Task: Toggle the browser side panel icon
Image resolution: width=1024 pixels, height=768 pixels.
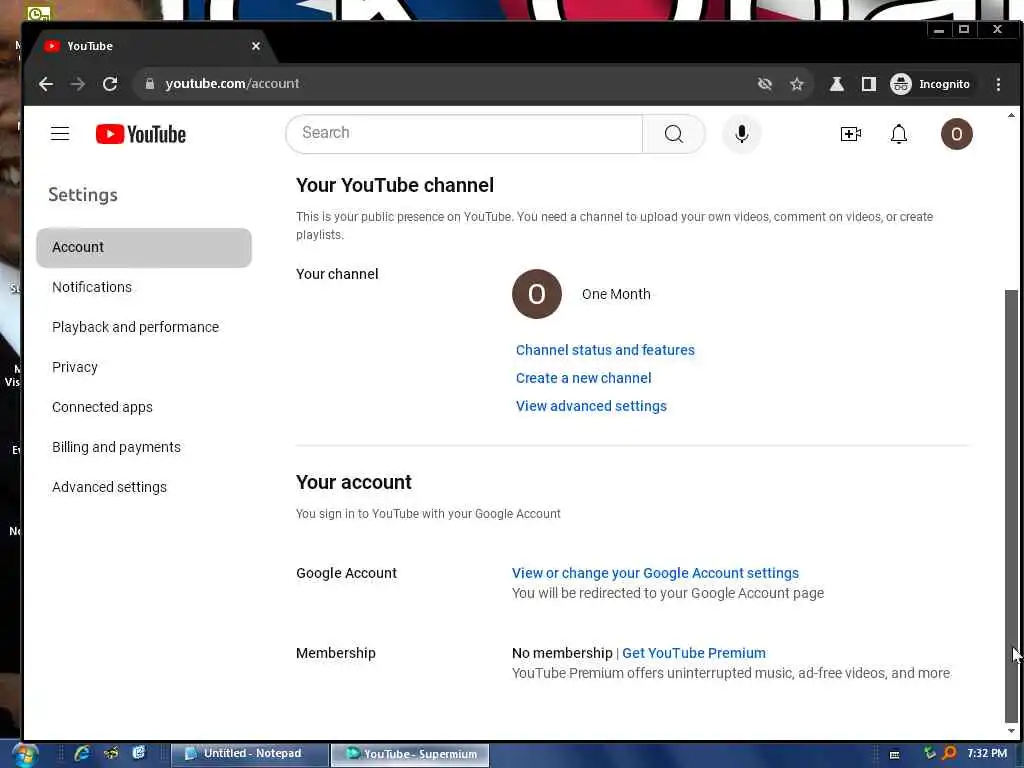Action: click(869, 84)
